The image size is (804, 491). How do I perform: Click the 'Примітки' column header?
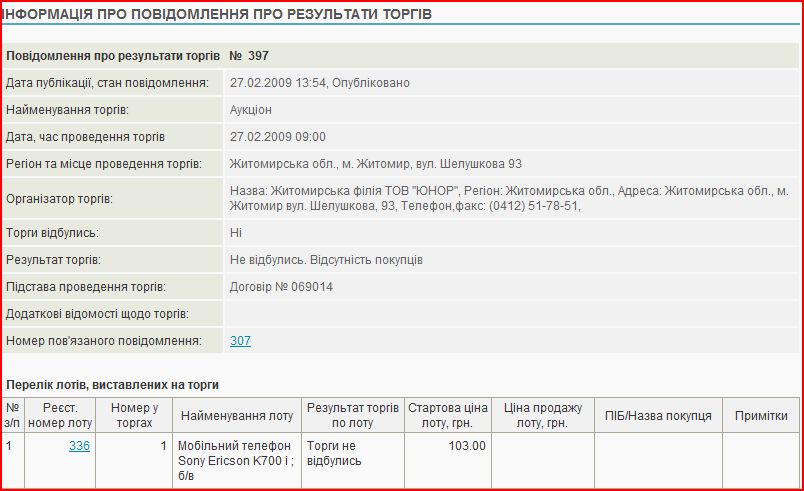tap(761, 416)
